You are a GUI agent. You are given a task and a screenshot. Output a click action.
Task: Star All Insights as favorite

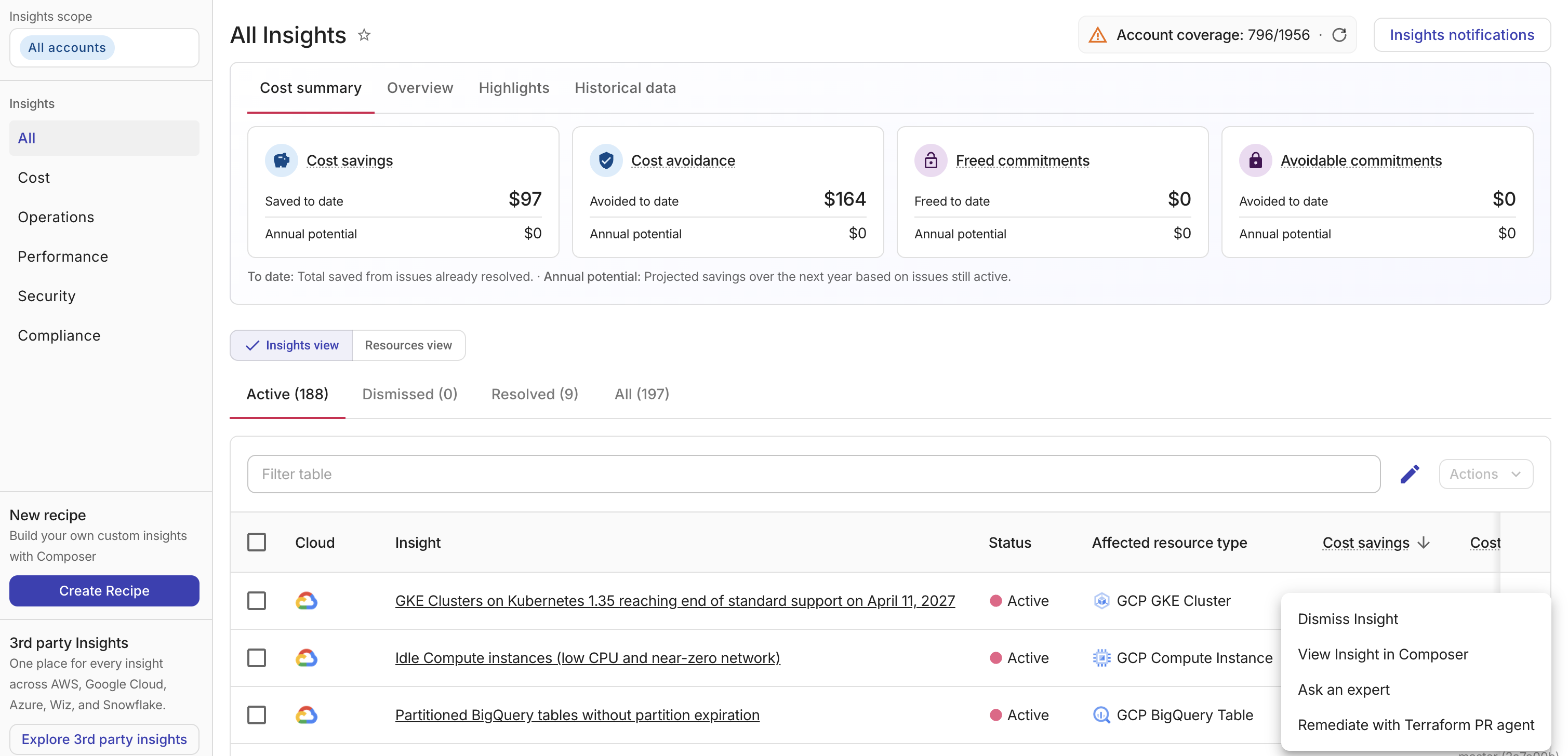click(364, 35)
